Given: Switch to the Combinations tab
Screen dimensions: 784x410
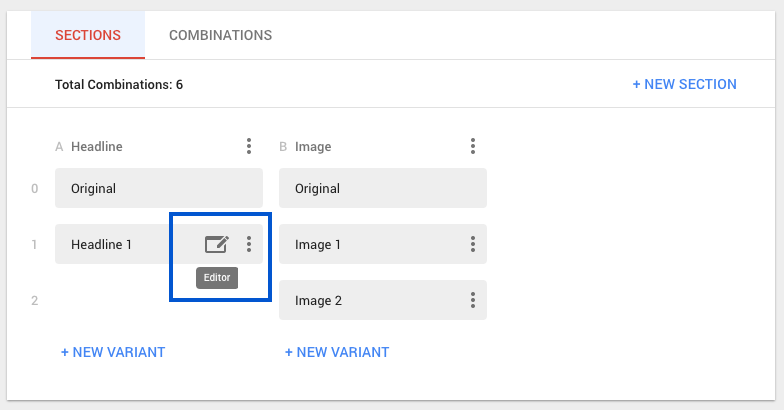Looking at the screenshot, I should pos(220,35).
